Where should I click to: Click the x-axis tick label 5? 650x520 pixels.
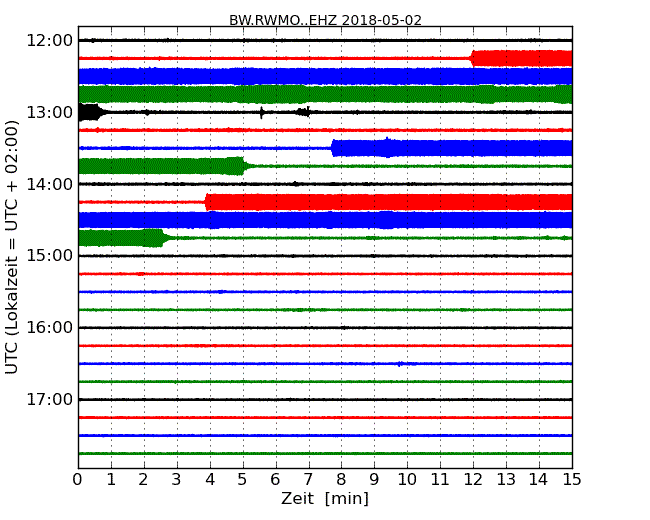coord(243,479)
